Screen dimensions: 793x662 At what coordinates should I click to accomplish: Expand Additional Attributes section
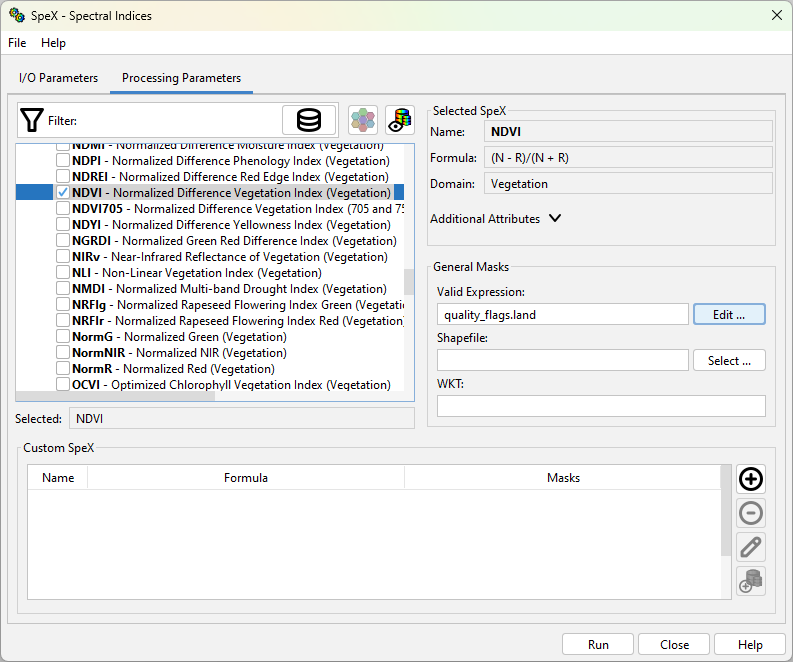coord(555,219)
